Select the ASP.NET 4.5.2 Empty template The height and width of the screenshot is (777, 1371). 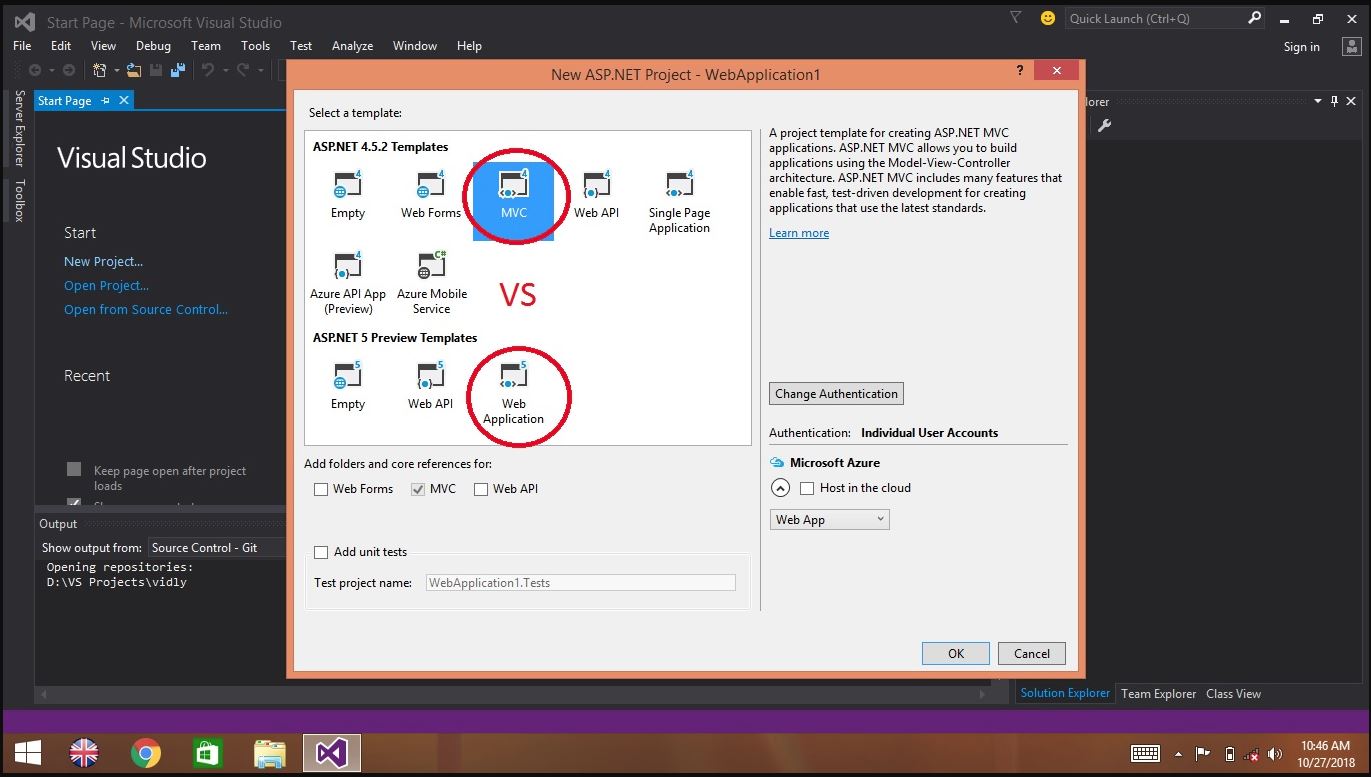(348, 195)
